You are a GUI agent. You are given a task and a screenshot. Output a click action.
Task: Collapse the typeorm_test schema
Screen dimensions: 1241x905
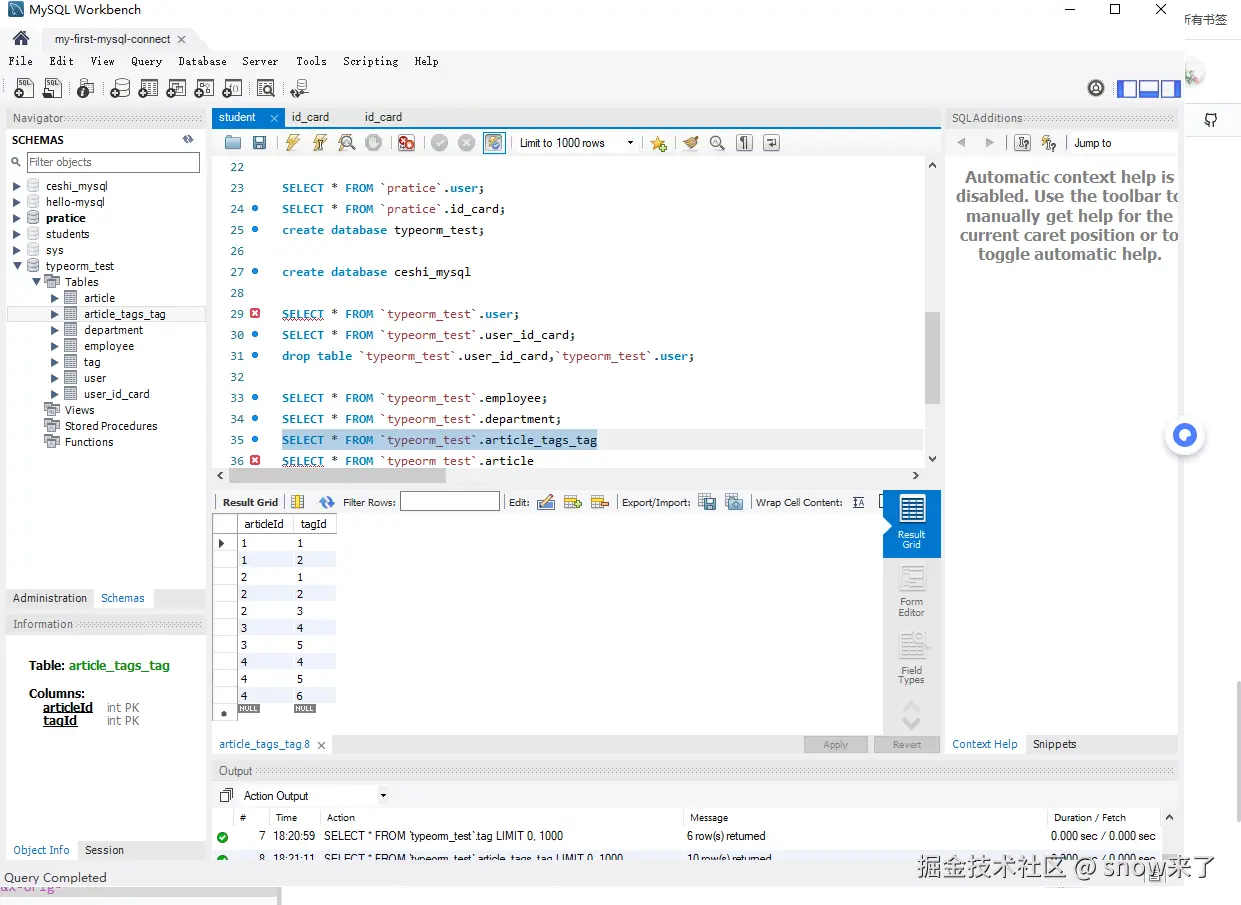[17, 266]
